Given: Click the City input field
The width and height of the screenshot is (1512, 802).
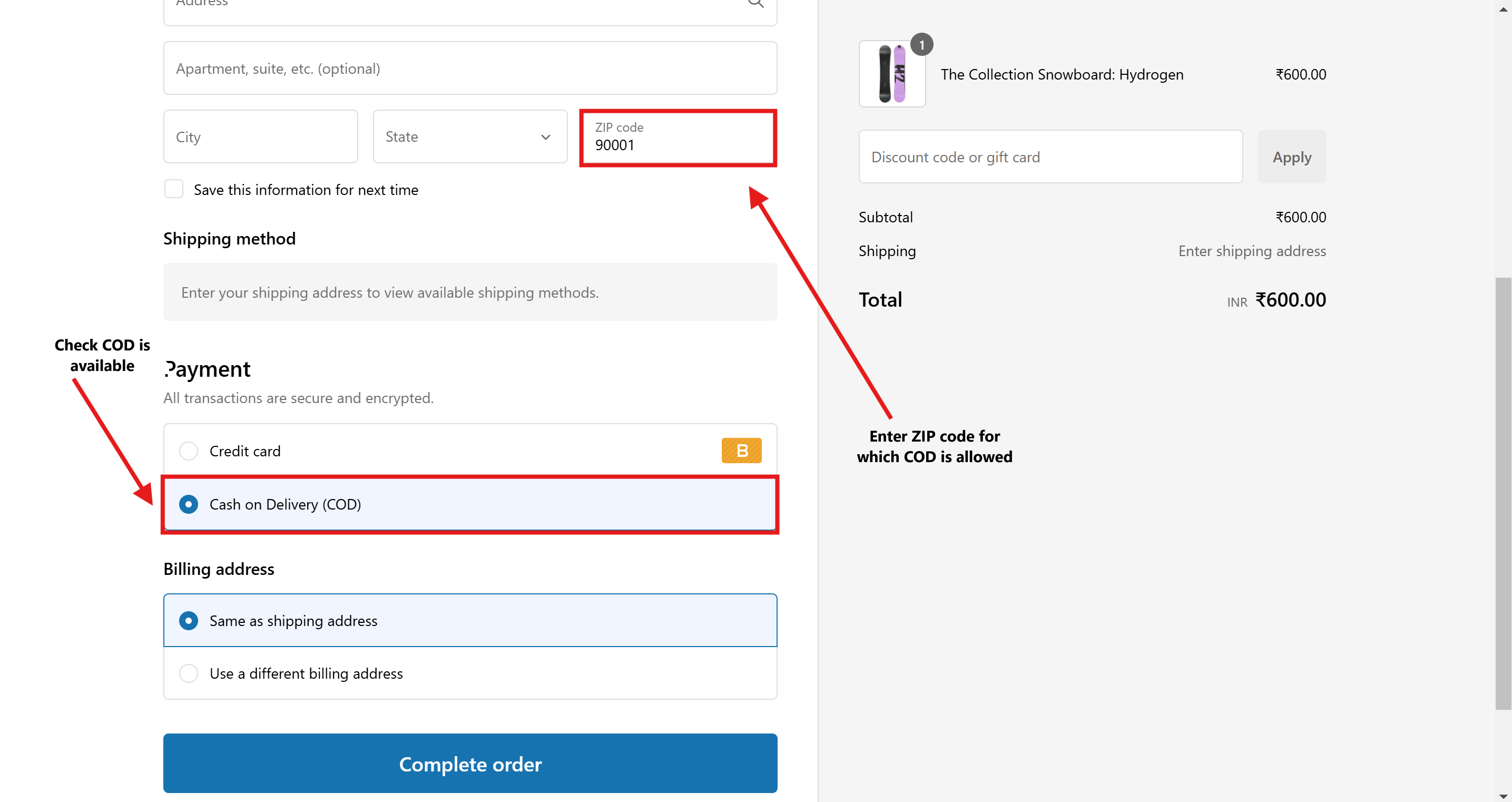Looking at the screenshot, I should (x=260, y=137).
